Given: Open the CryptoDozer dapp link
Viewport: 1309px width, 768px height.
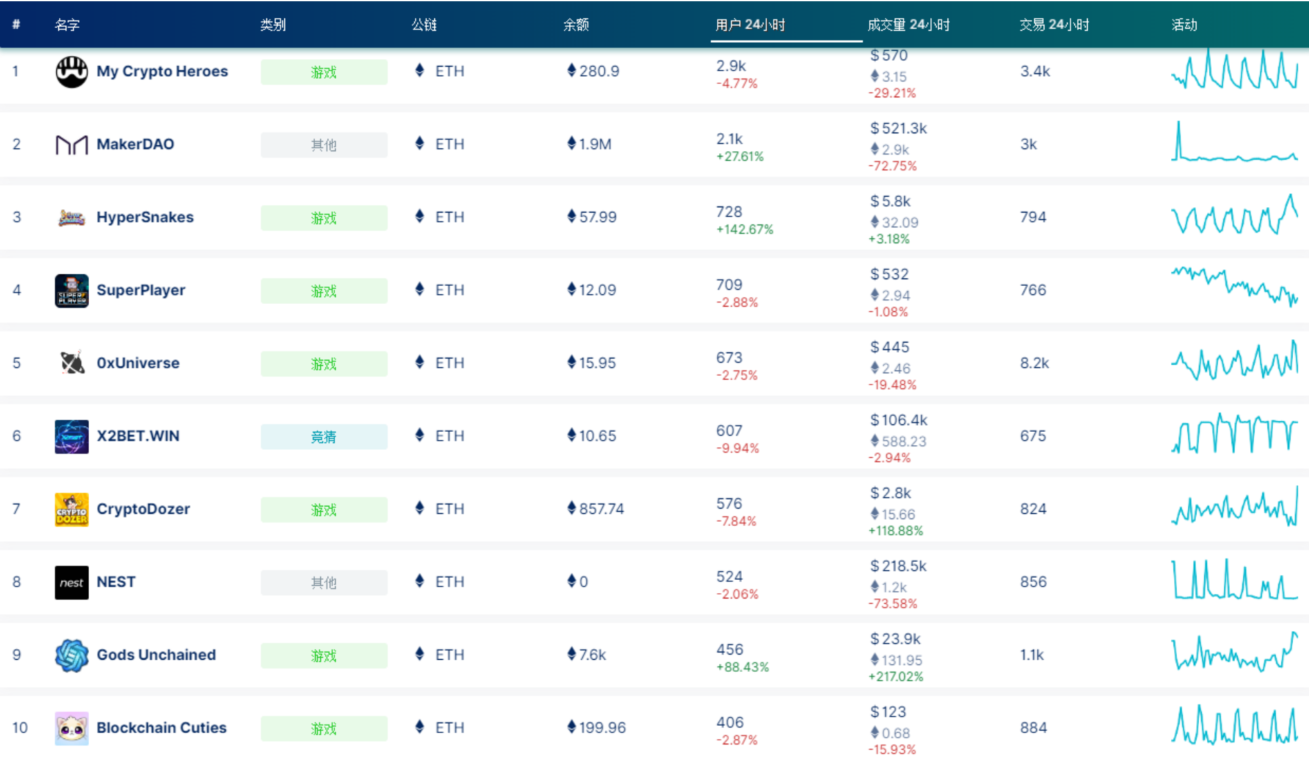Looking at the screenshot, I should (143, 509).
